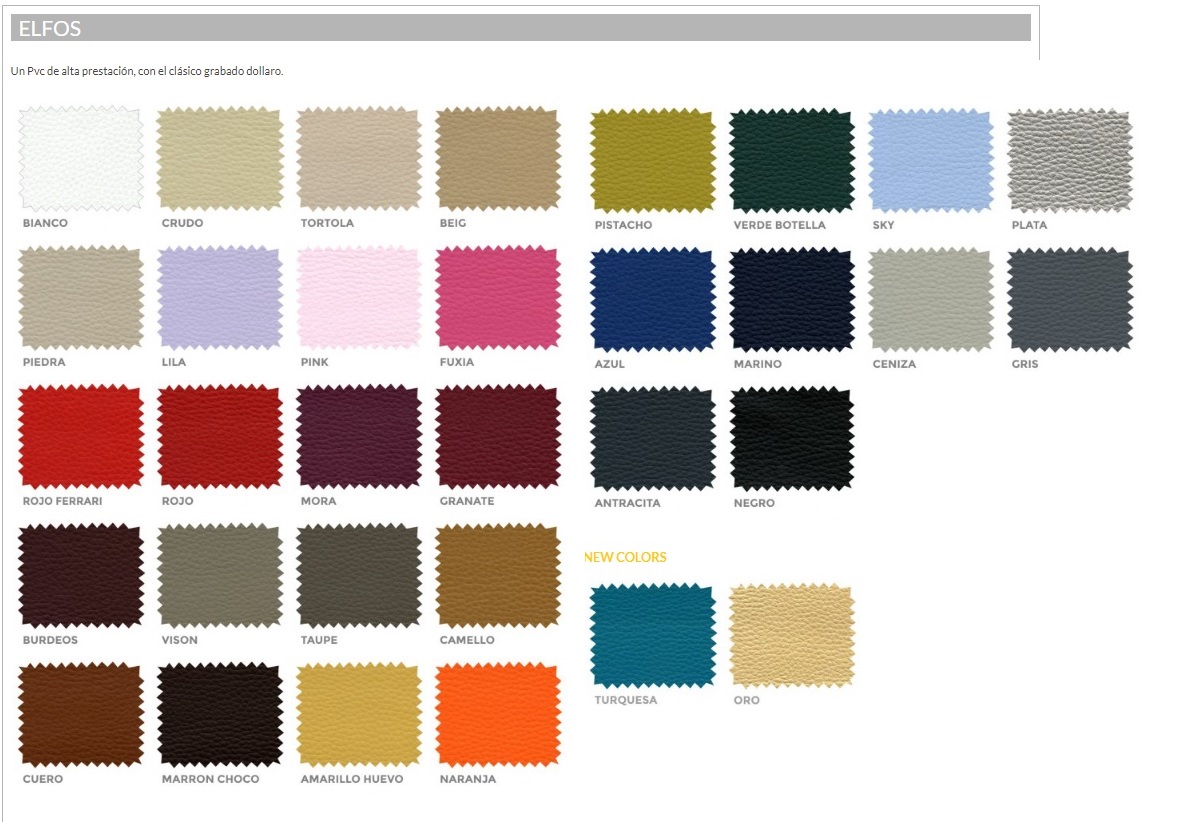Click the VERDE BOTELLA label
Screen dimensions: 1190x822
pos(779,225)
